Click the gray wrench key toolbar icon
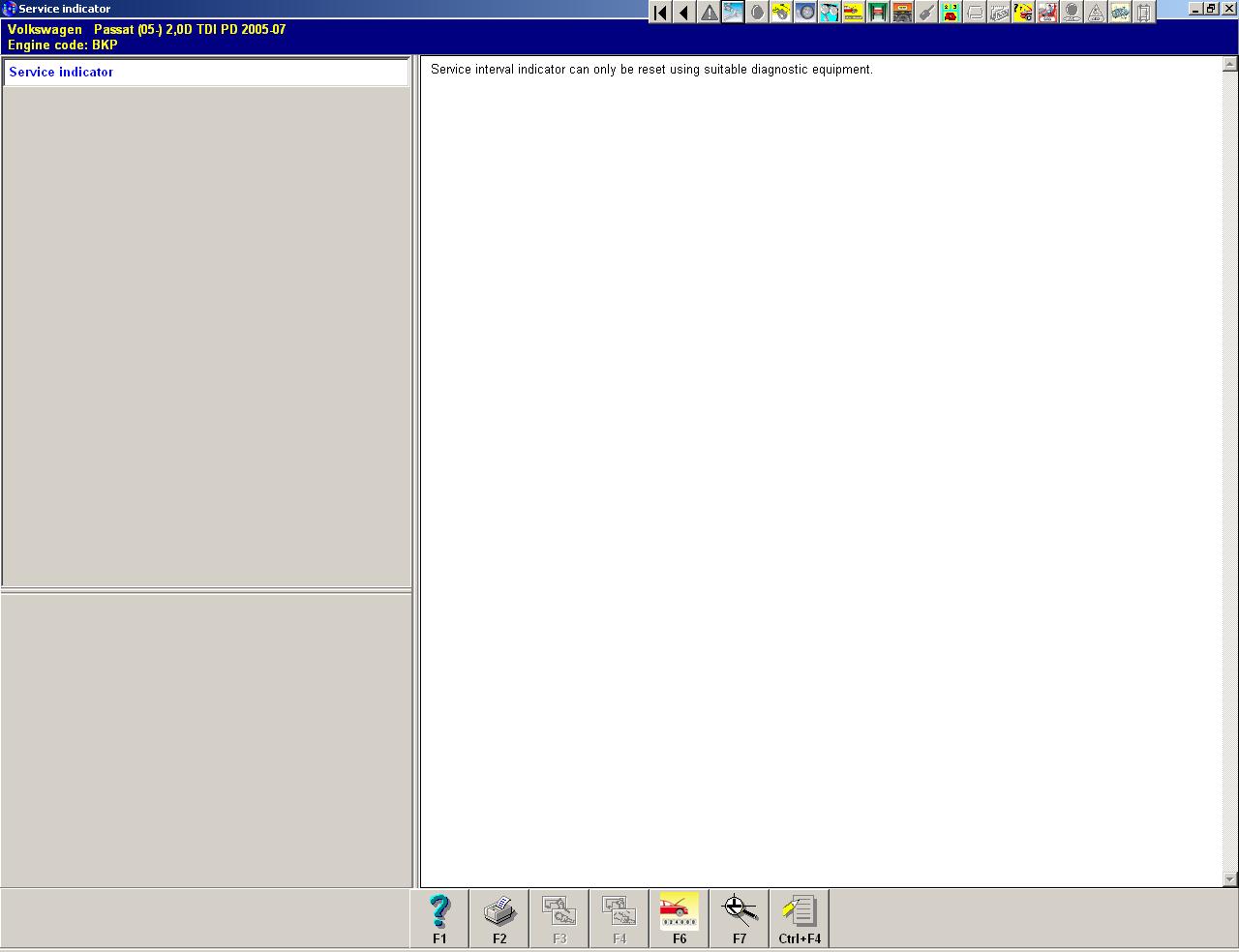The image size is (1239, 952). coord(926,13)
